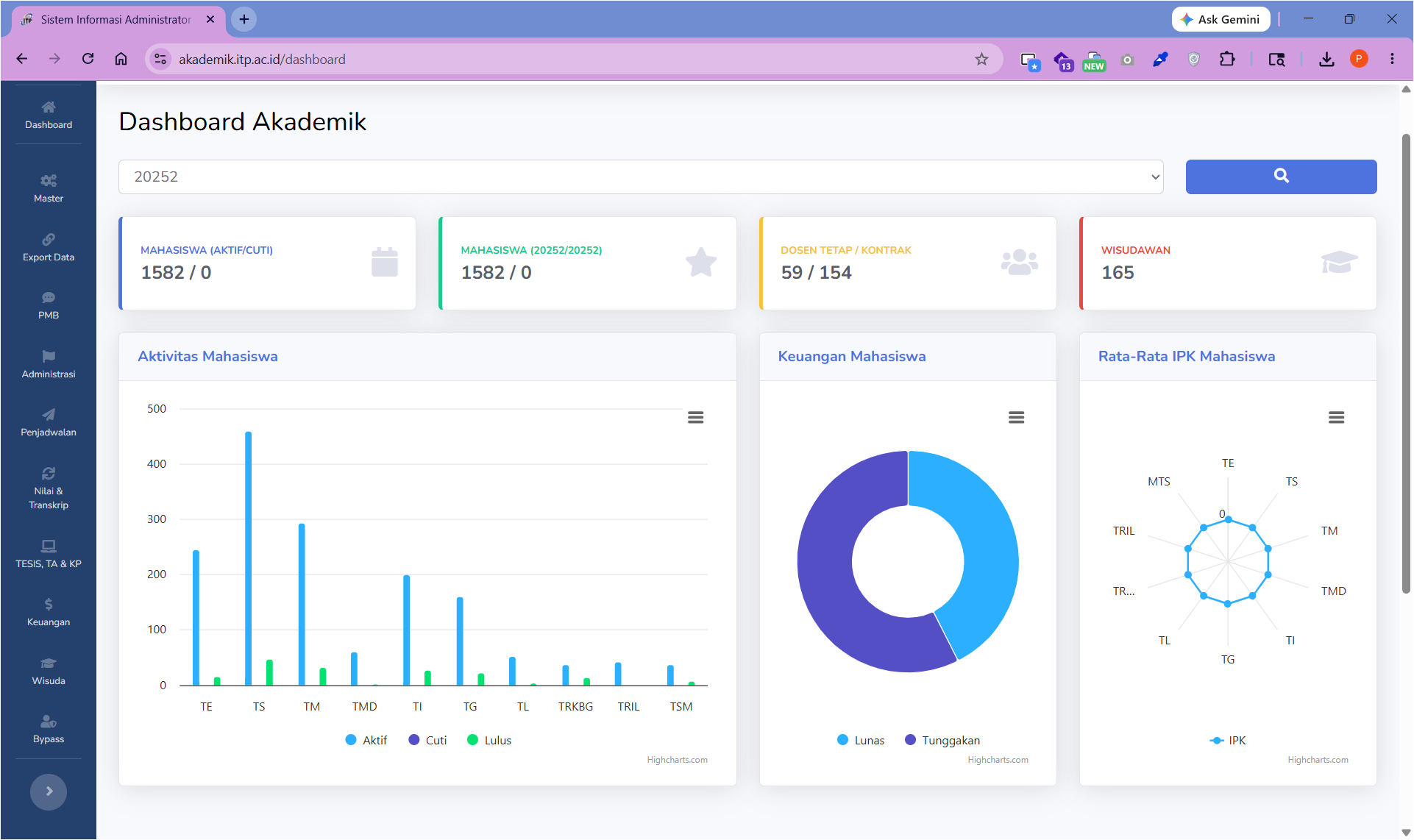1414x840 pixels.
Task: Click the Highcharts.com link under the IPK chart
Action: pyautogui.click(x=1318, y=760)
